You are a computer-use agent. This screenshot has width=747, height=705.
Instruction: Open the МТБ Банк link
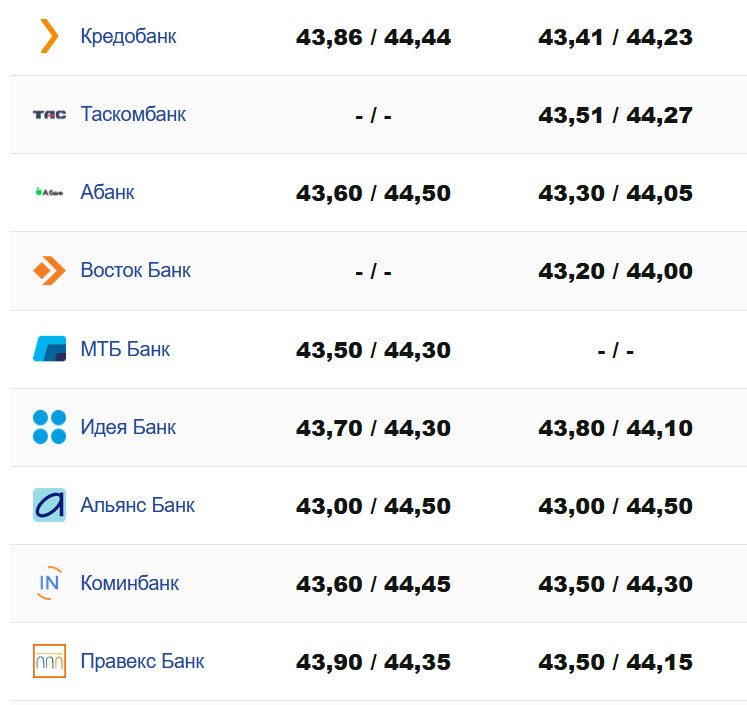(x=125, y=349)
